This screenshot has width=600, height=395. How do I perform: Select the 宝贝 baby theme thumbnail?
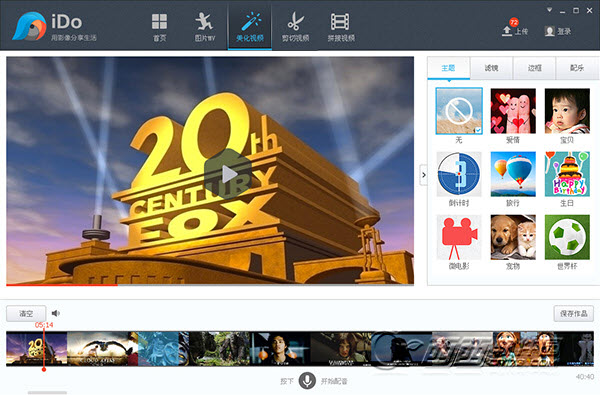[x=567, y=111]
